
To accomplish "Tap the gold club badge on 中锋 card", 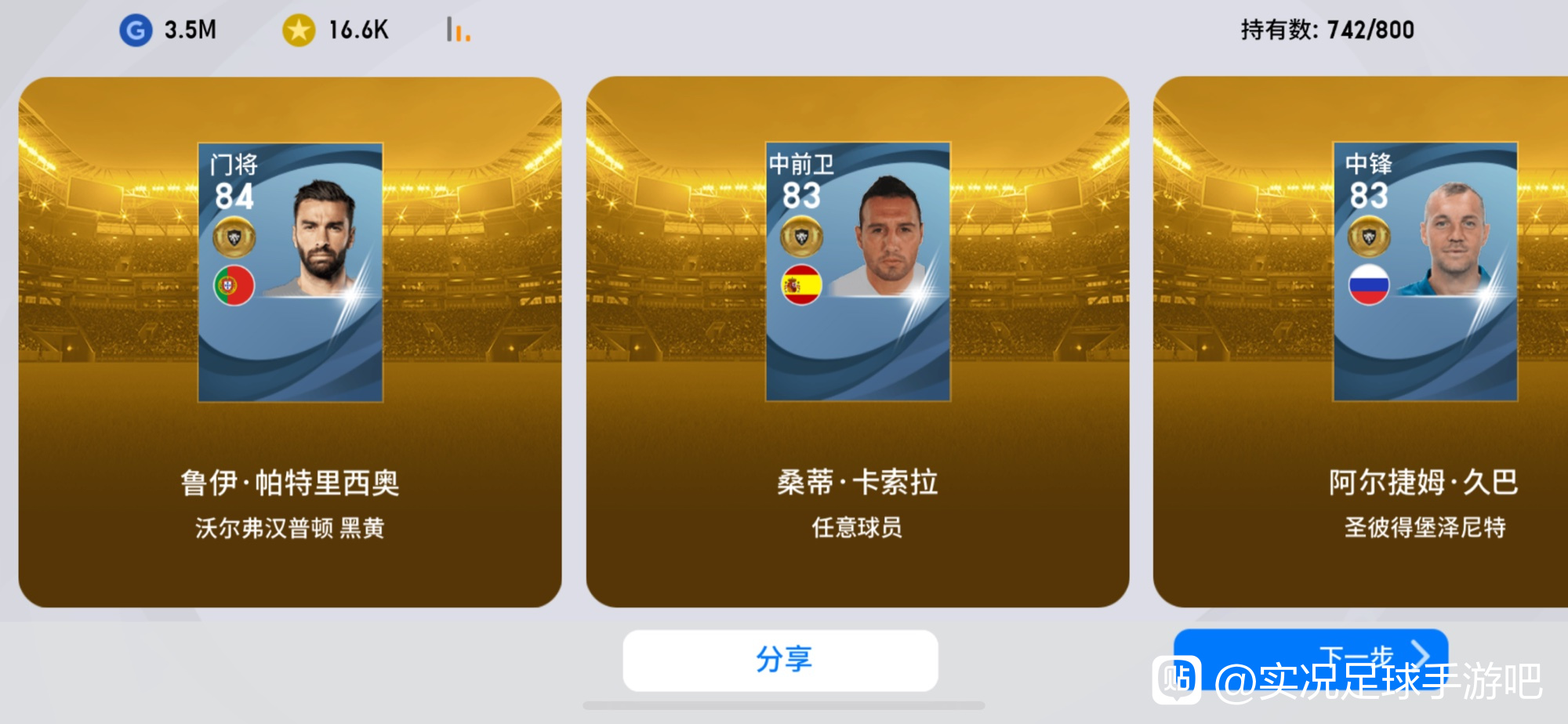I will 1369,237.
